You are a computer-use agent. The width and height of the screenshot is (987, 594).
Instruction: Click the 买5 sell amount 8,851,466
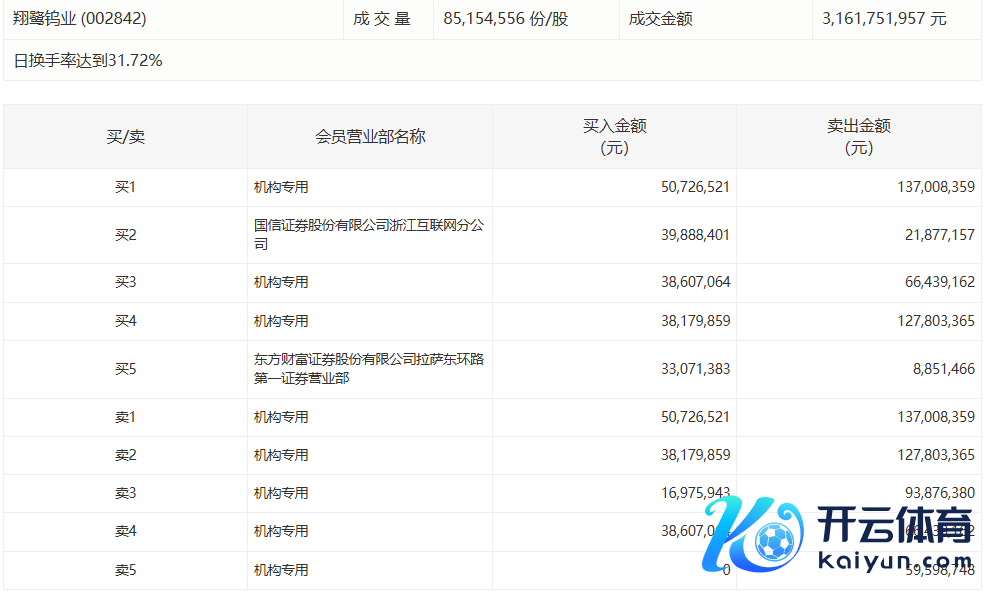pos(943,369)
